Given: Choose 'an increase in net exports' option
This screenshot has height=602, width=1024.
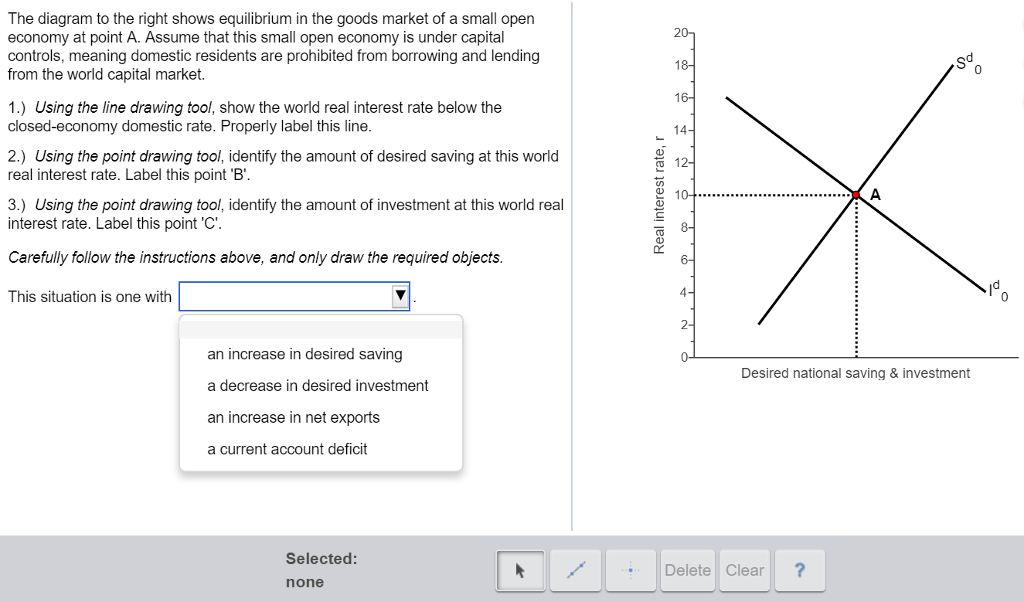Looking at the screenshot, I should pyautogui.click(x=292, y=417).
